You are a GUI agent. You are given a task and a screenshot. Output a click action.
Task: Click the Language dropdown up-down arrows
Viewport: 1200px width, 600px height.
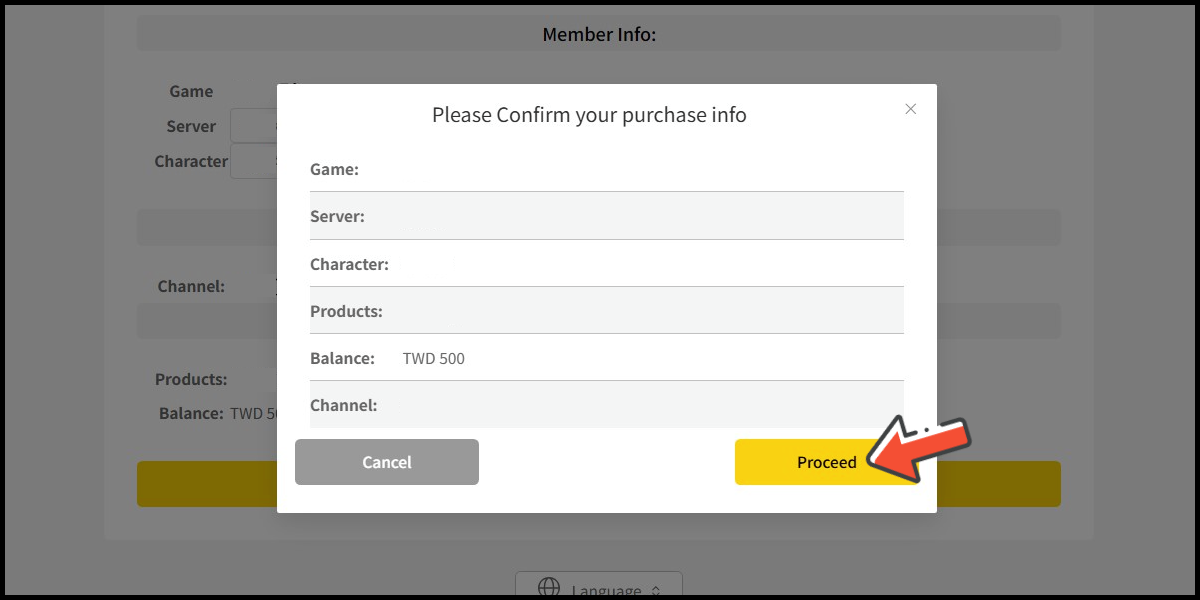coord(656,590)
